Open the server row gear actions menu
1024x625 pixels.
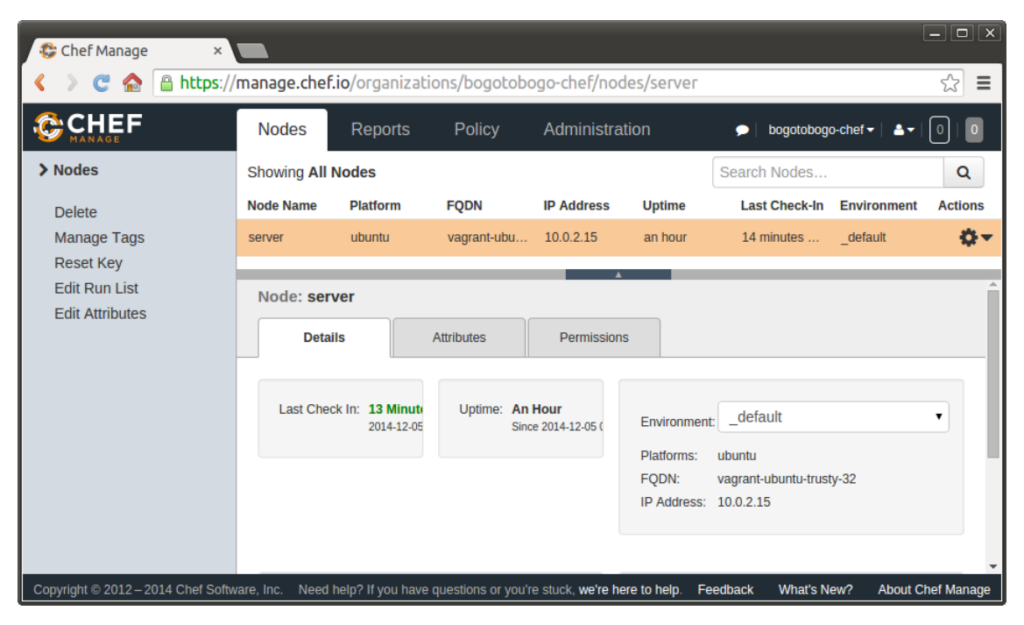pos(976,238)
